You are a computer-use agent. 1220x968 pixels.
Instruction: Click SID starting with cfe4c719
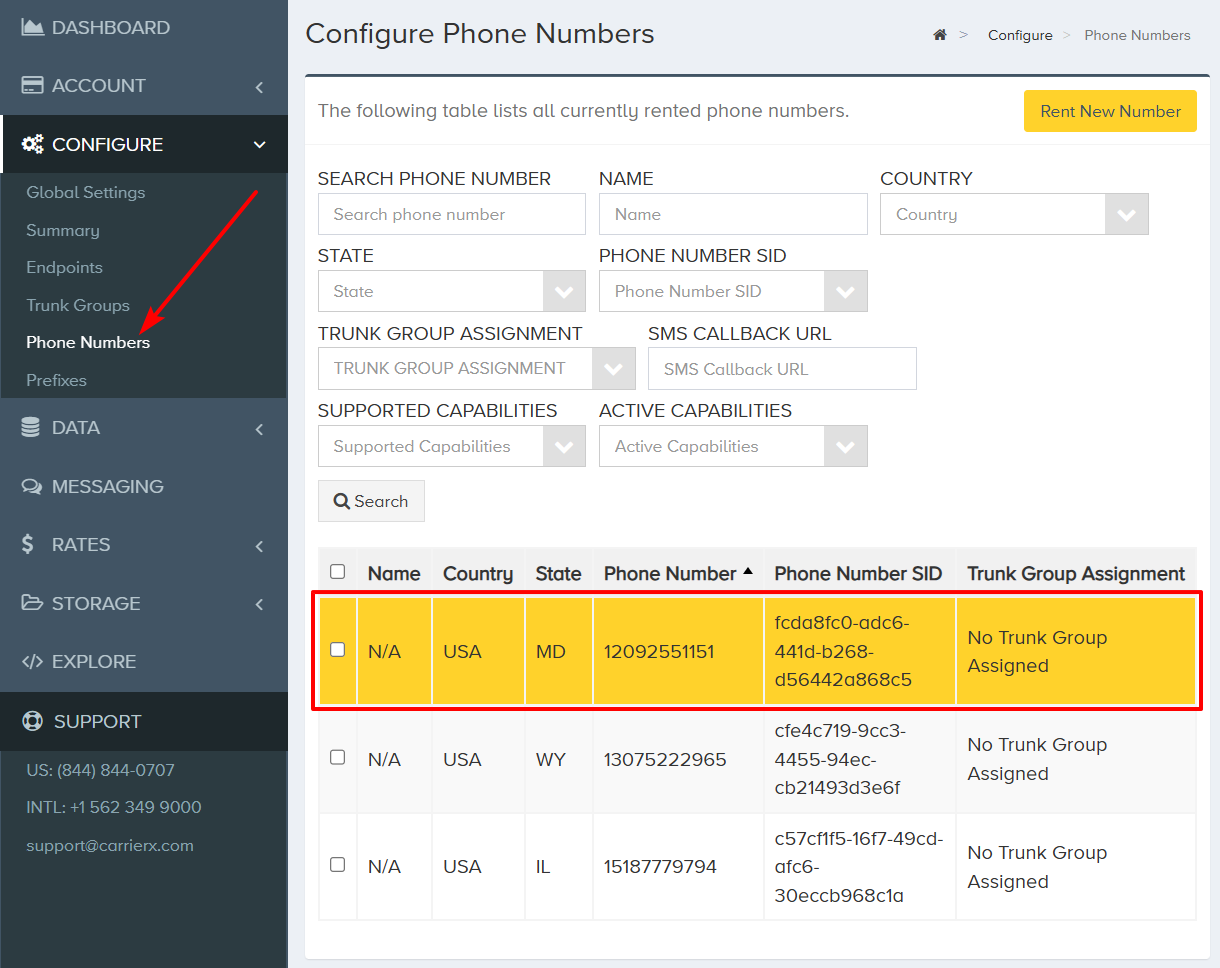842,759
